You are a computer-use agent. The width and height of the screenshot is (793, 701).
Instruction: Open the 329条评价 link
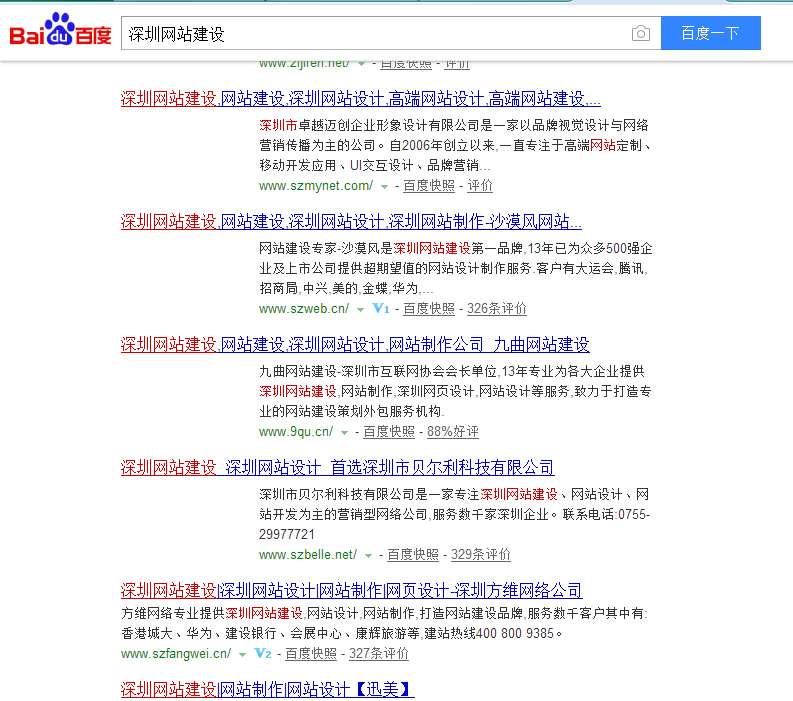[x=481, y=554]
